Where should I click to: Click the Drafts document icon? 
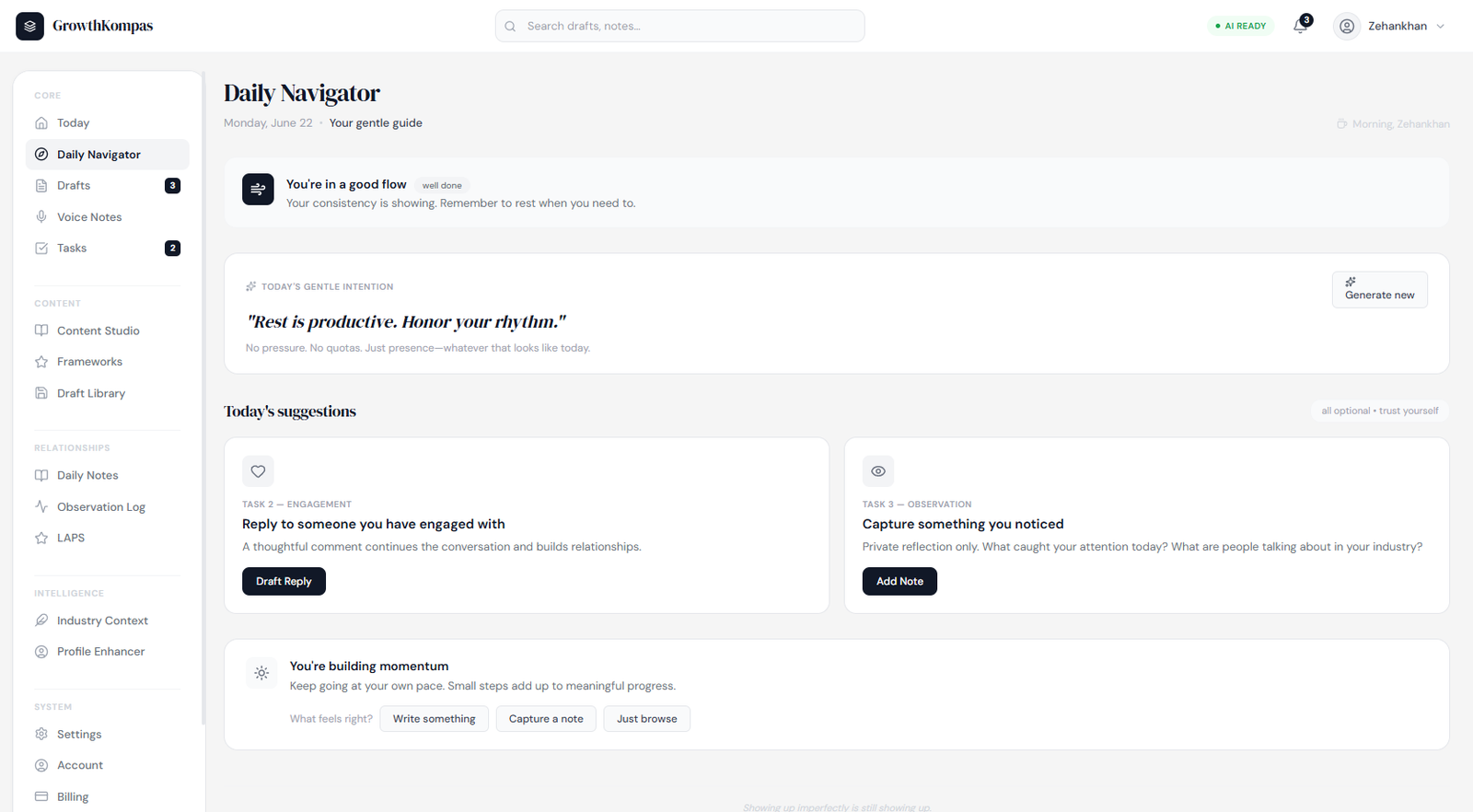pos(41,185)
